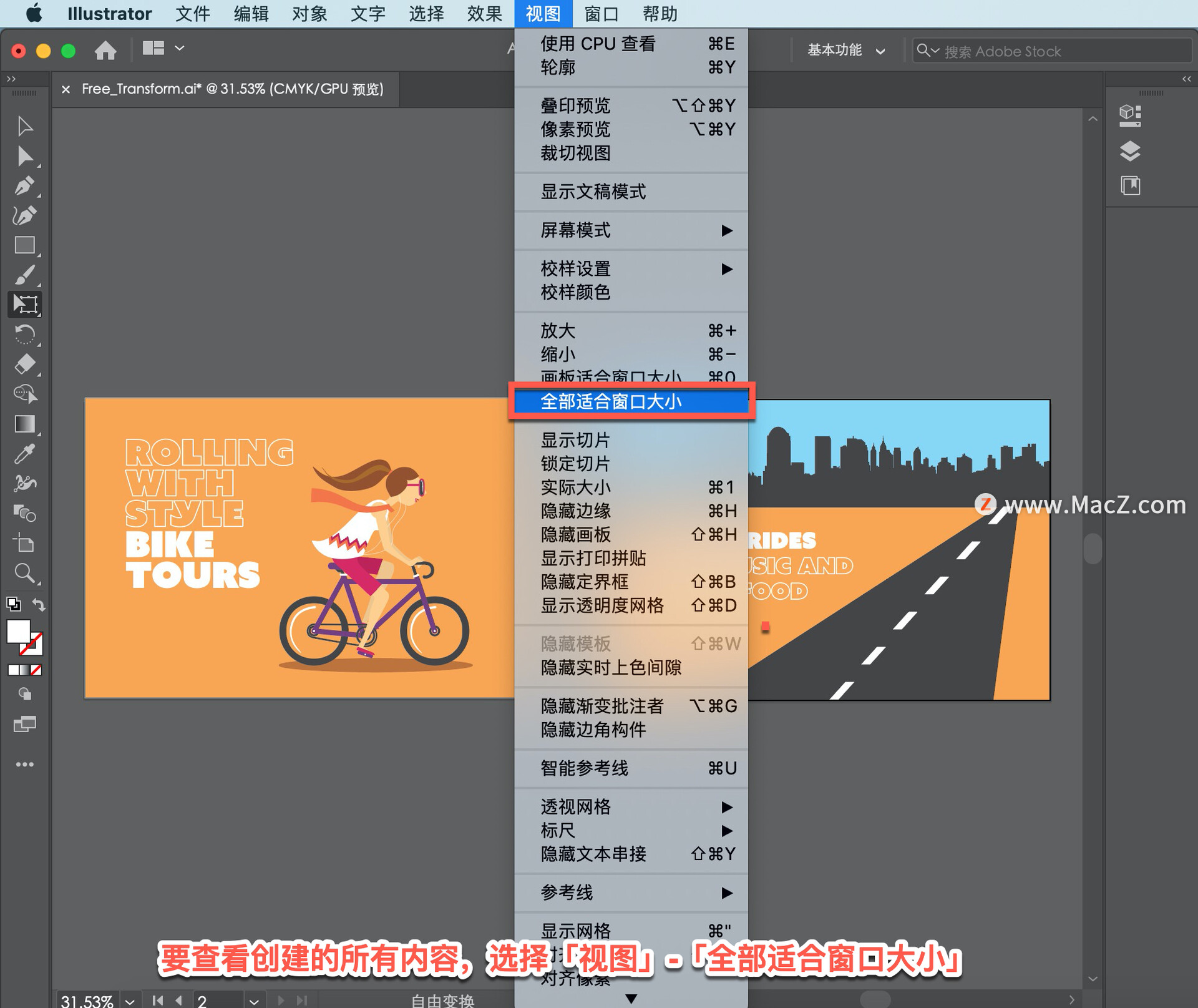This screenshot has height=1008, width=1198.
Task: Select the Eraser tool
Action: pyautogui.click(x=25, y=365)
